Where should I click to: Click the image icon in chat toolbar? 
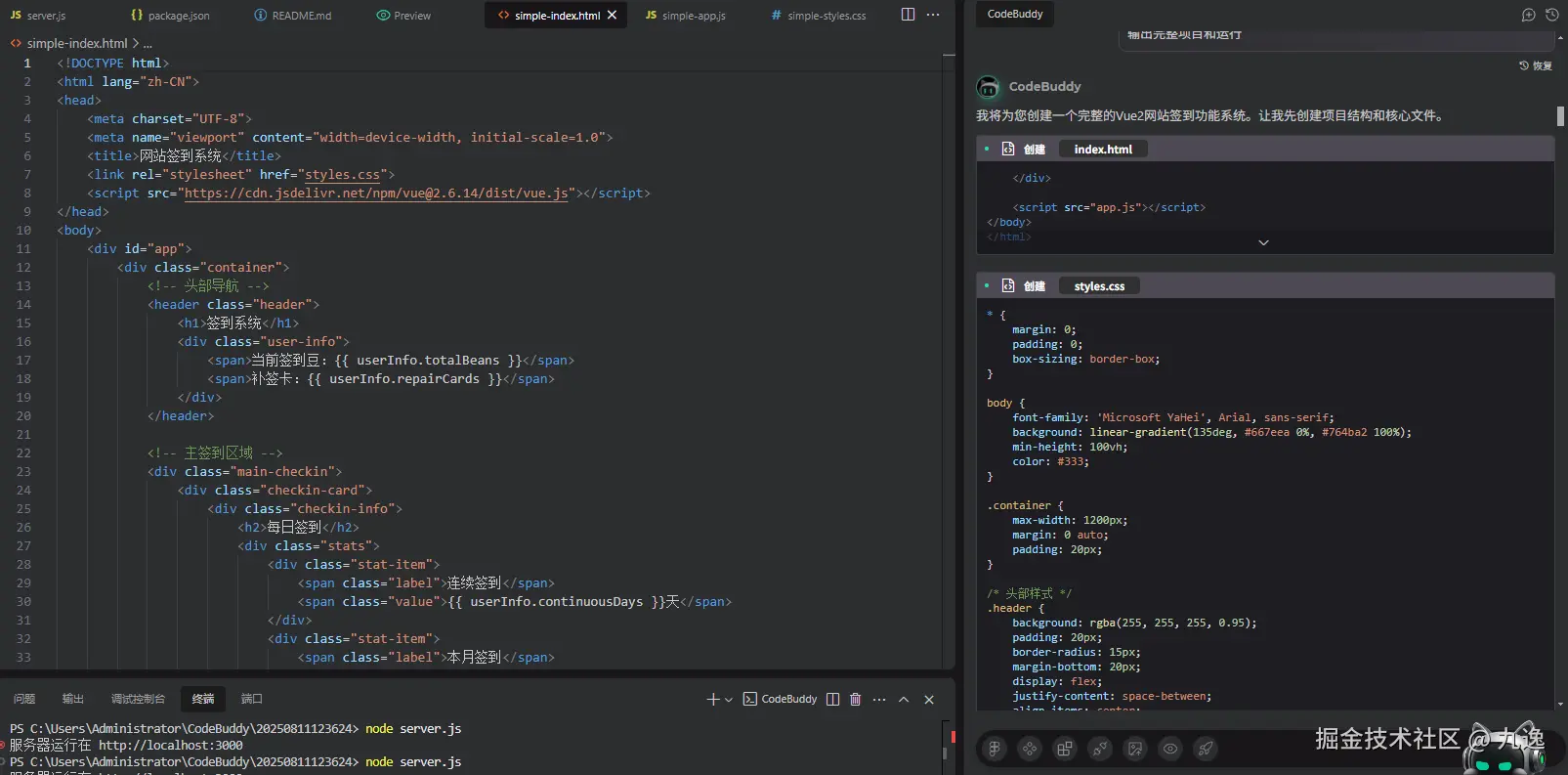point(1135,749)
